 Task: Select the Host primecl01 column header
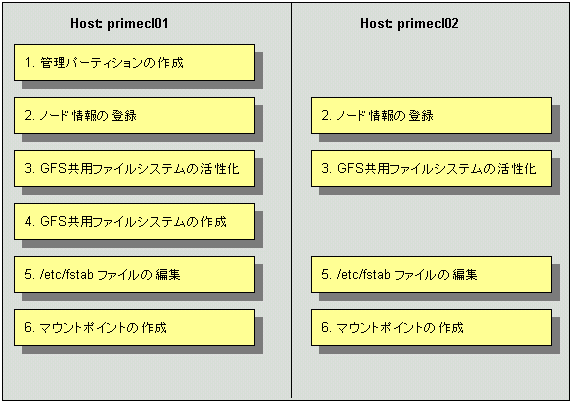click(x=119, y=23)
